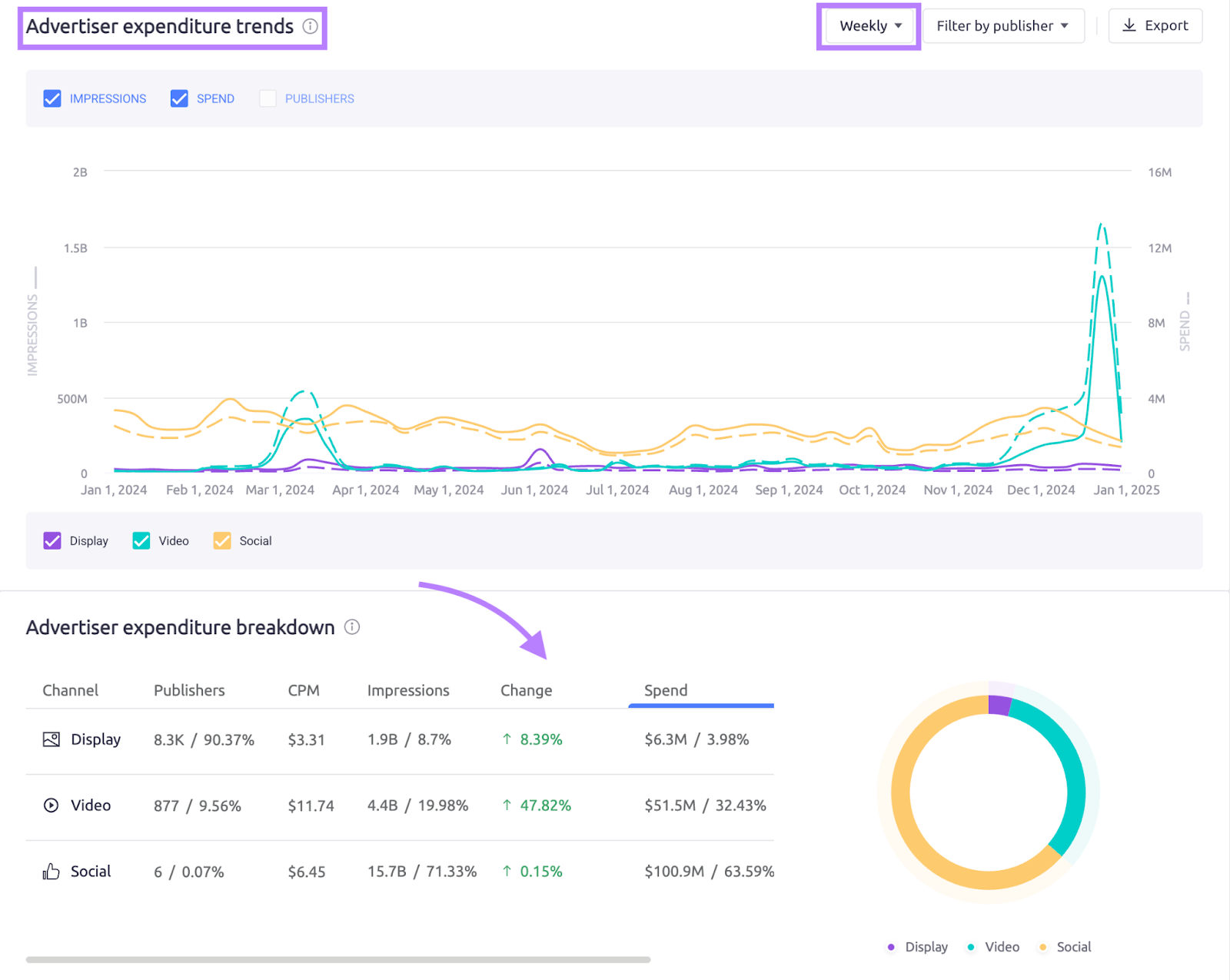Toggle the Social series checkbox
The image size is (1230, 980).
(x=222, y=541)
